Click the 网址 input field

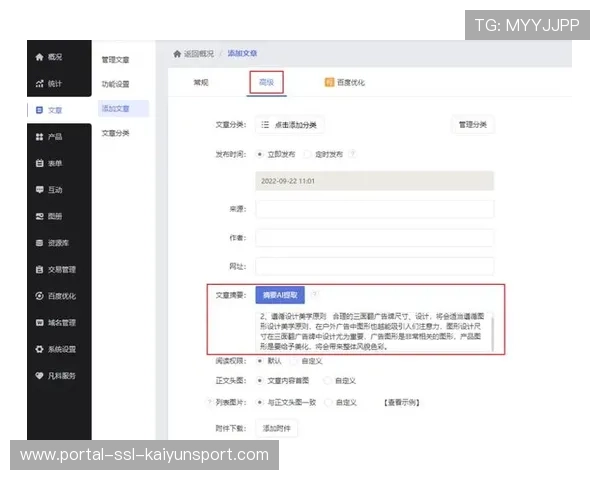point(375,266)
